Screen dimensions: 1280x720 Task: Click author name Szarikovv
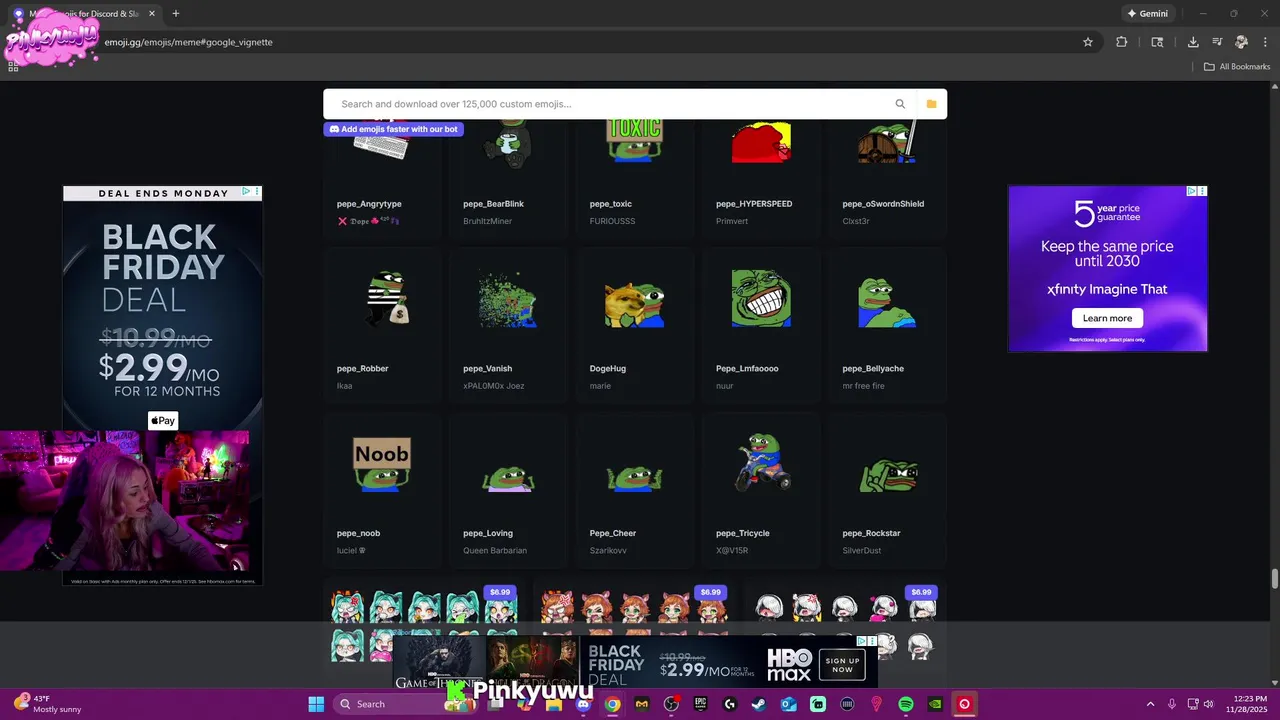pyautogui.click(x=608, y=551)
